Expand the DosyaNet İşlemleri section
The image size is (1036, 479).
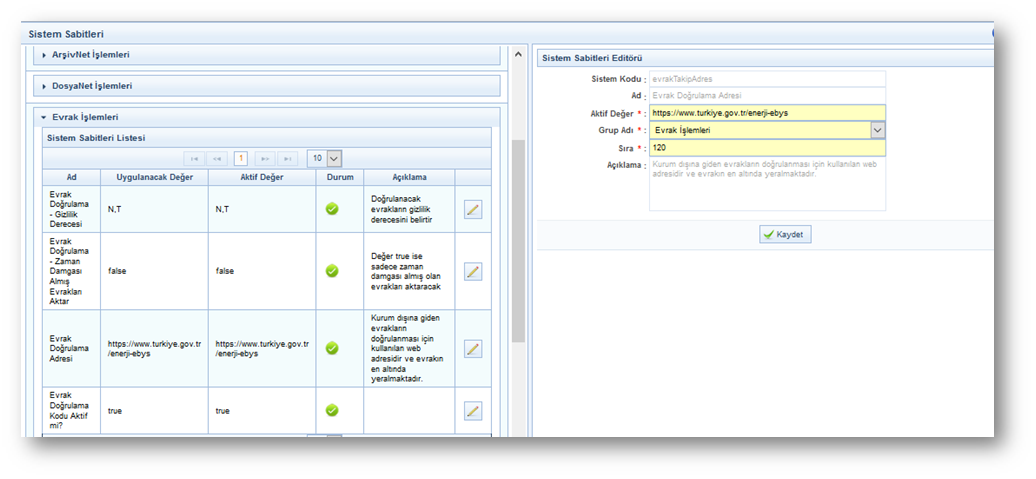(92, 86)
